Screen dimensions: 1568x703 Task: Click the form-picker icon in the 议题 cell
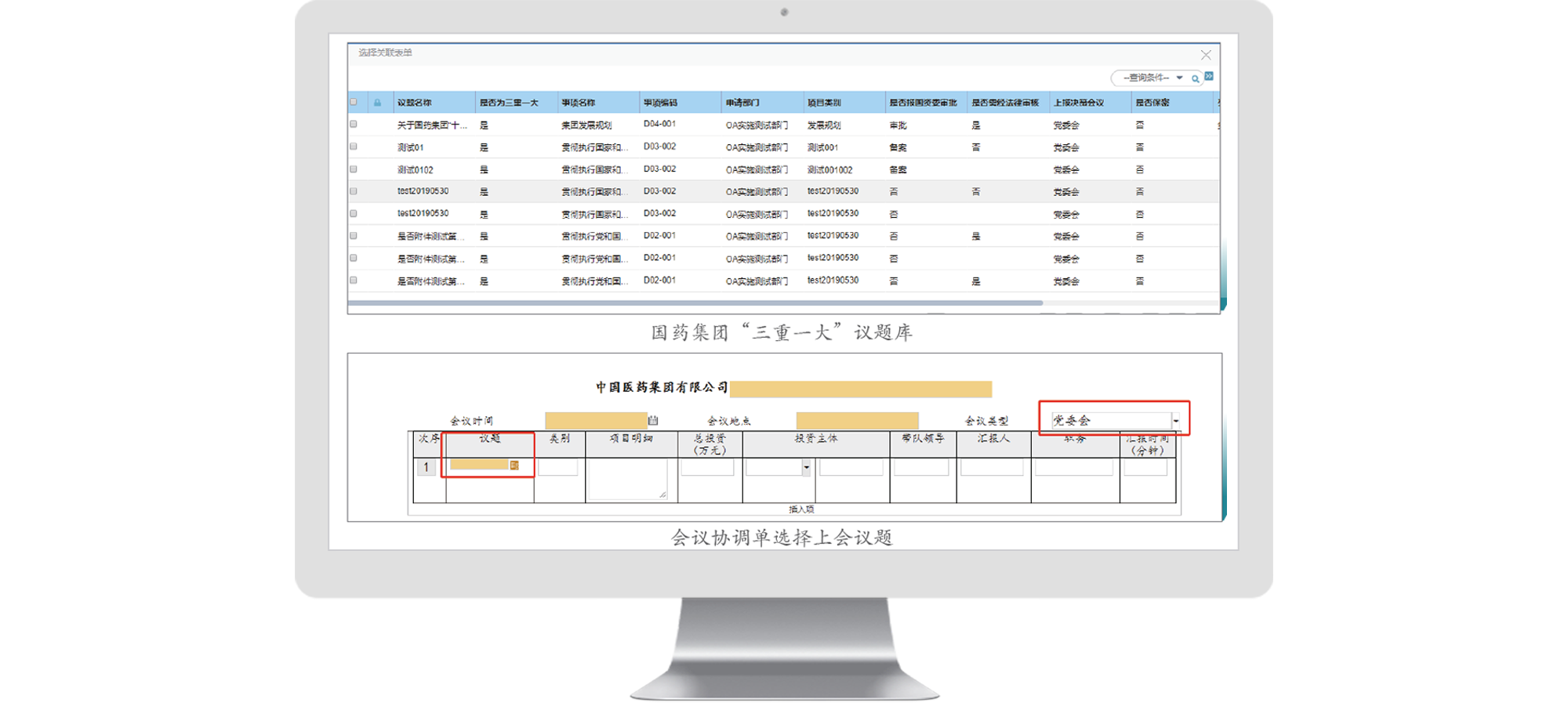point(514,466)
